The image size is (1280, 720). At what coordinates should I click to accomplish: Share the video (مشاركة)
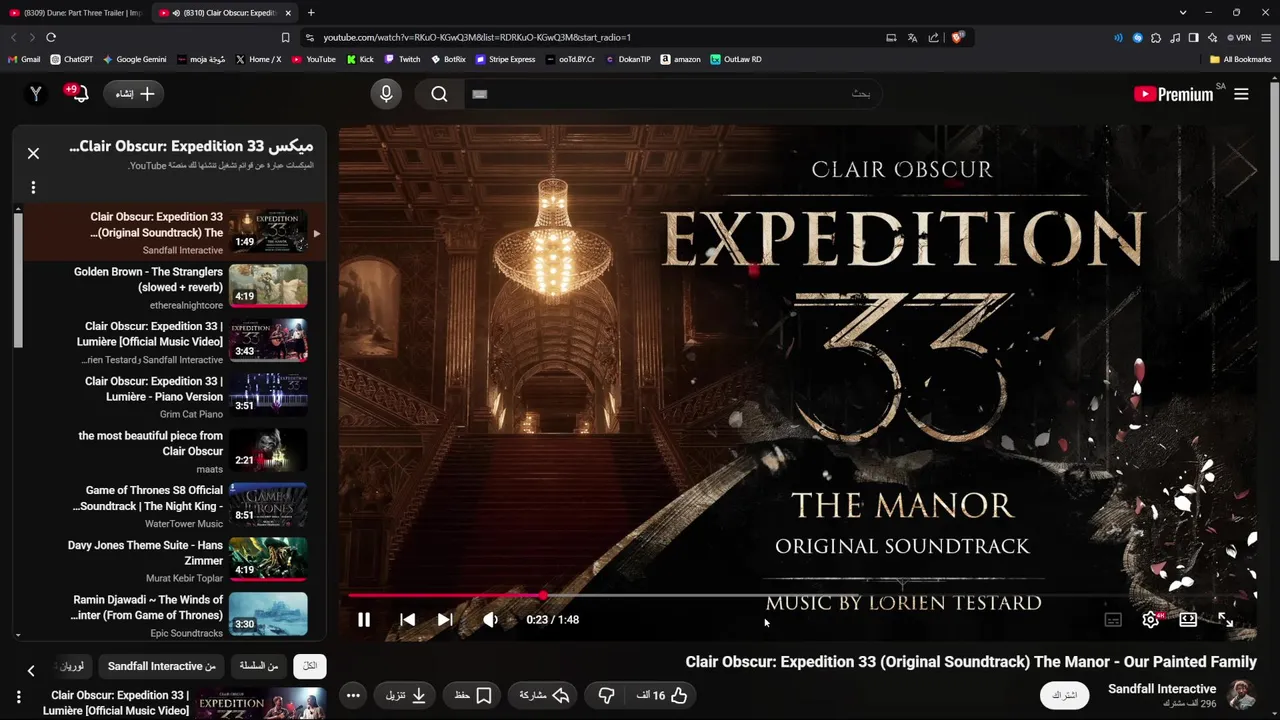click(544, 695)
